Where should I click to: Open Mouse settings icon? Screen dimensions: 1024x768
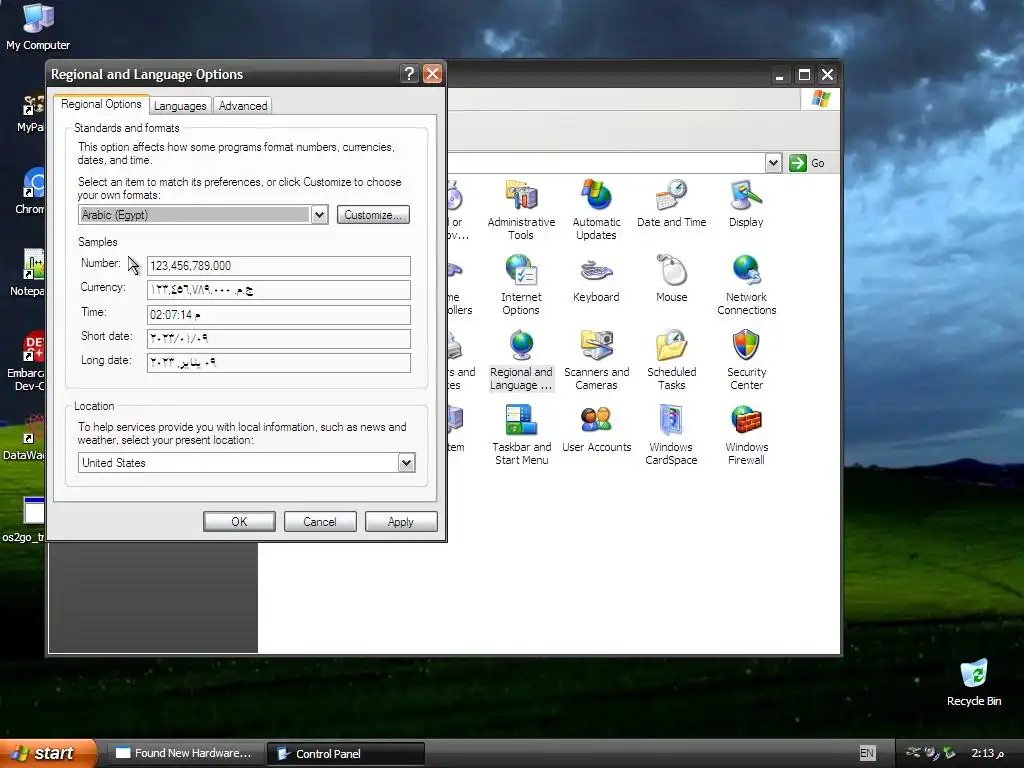pyautogui.click(x=671, y=278)
